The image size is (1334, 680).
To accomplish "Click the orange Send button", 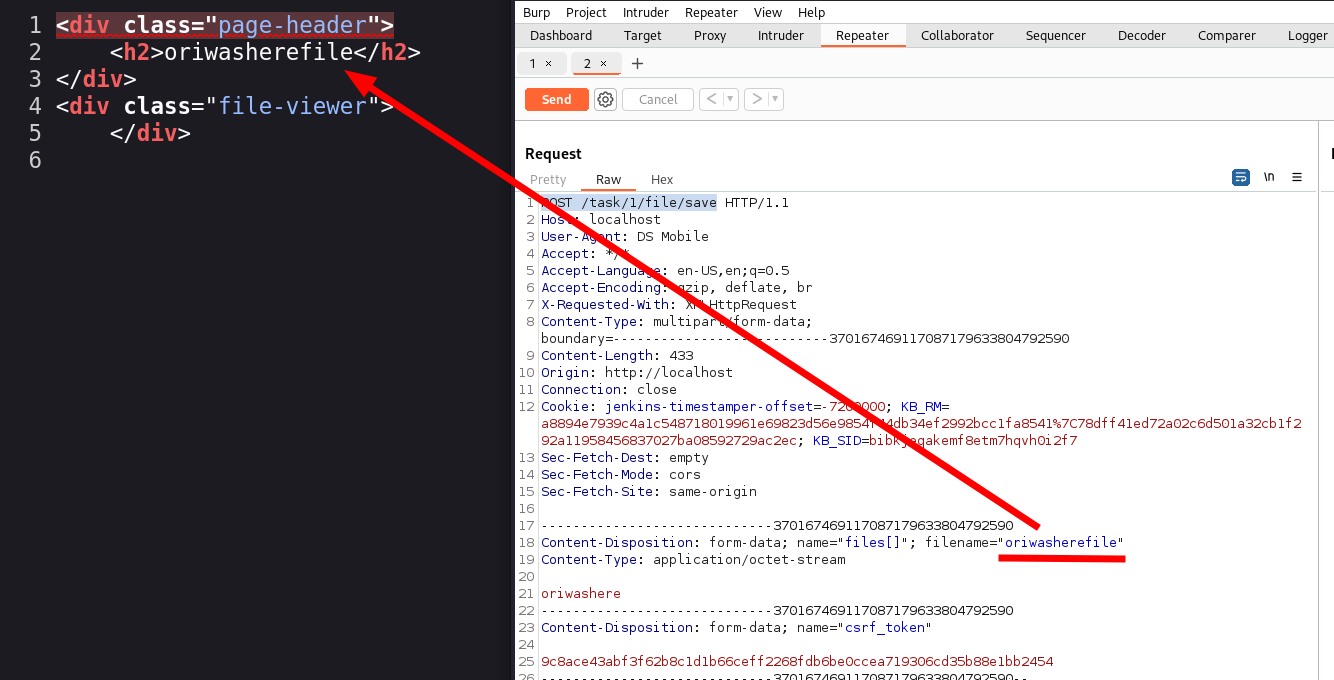I will [x=556, y=99].
